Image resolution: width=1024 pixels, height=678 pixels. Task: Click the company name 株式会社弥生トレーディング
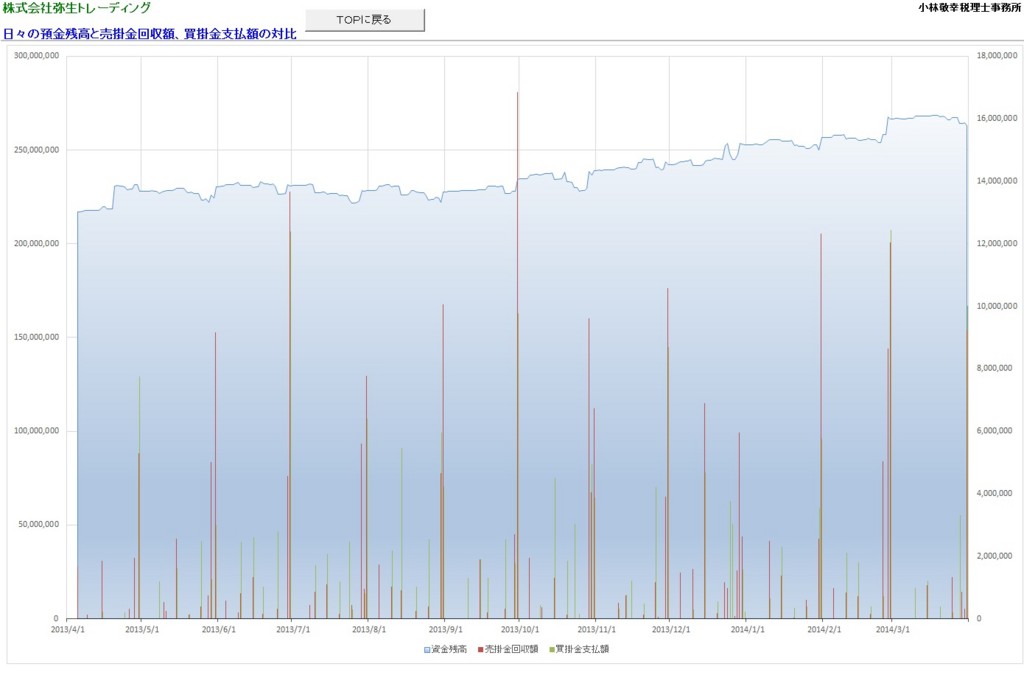pos(76,8)
